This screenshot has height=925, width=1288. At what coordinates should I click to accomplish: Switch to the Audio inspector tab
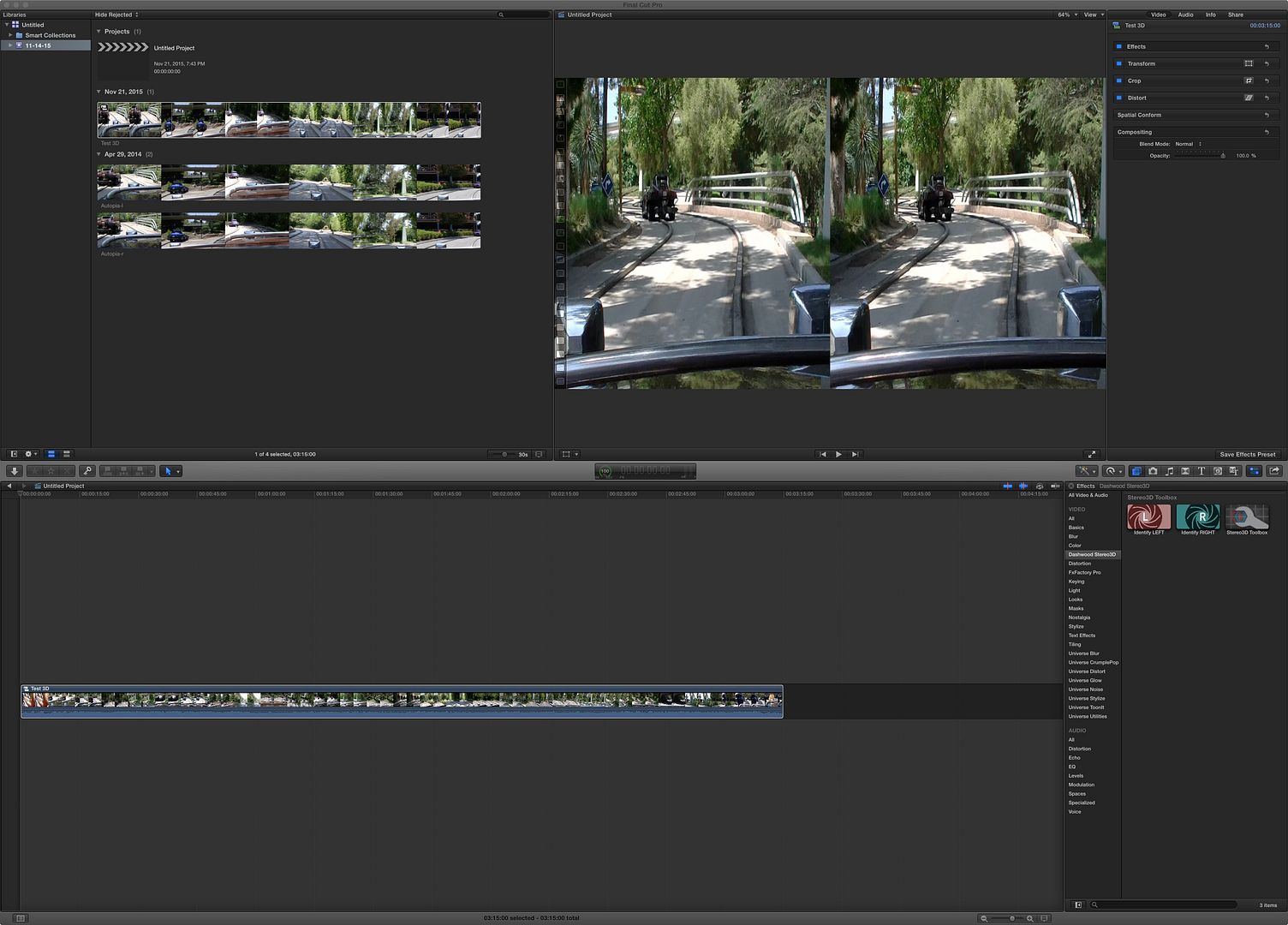(1185, 15)
